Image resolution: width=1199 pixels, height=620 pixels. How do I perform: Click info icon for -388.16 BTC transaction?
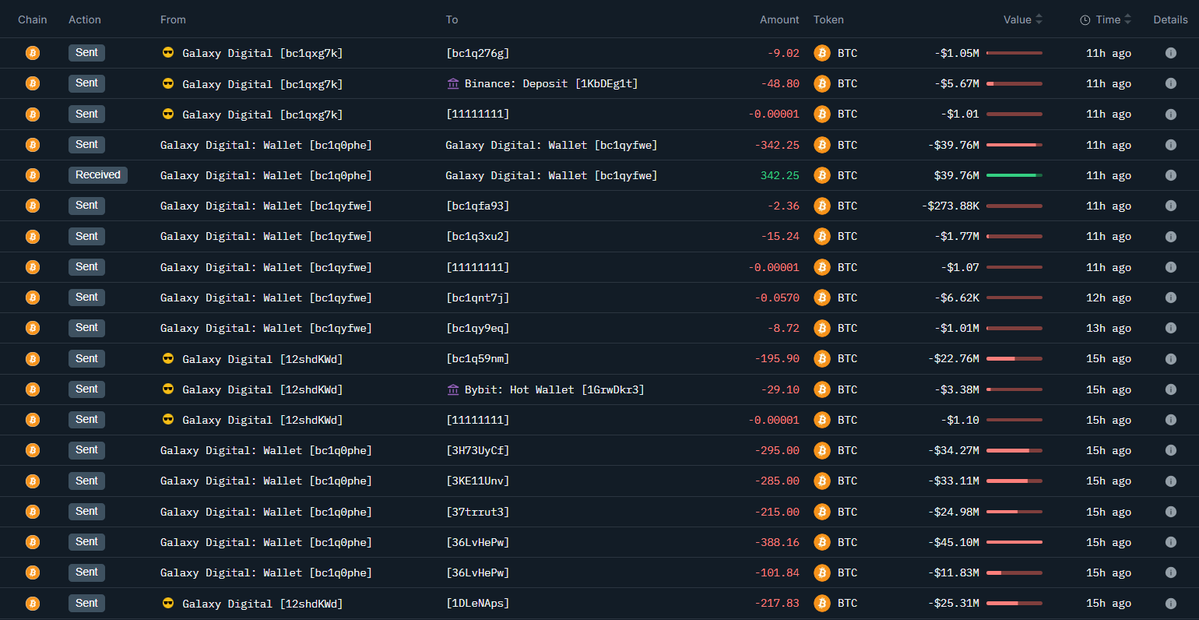tap(1170, 542)
